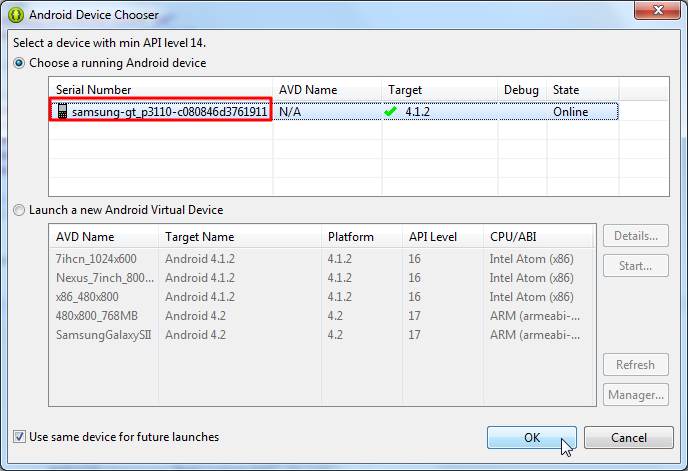Click the CPU/ABI column header
688x471 pixels.
pos(538,237)
